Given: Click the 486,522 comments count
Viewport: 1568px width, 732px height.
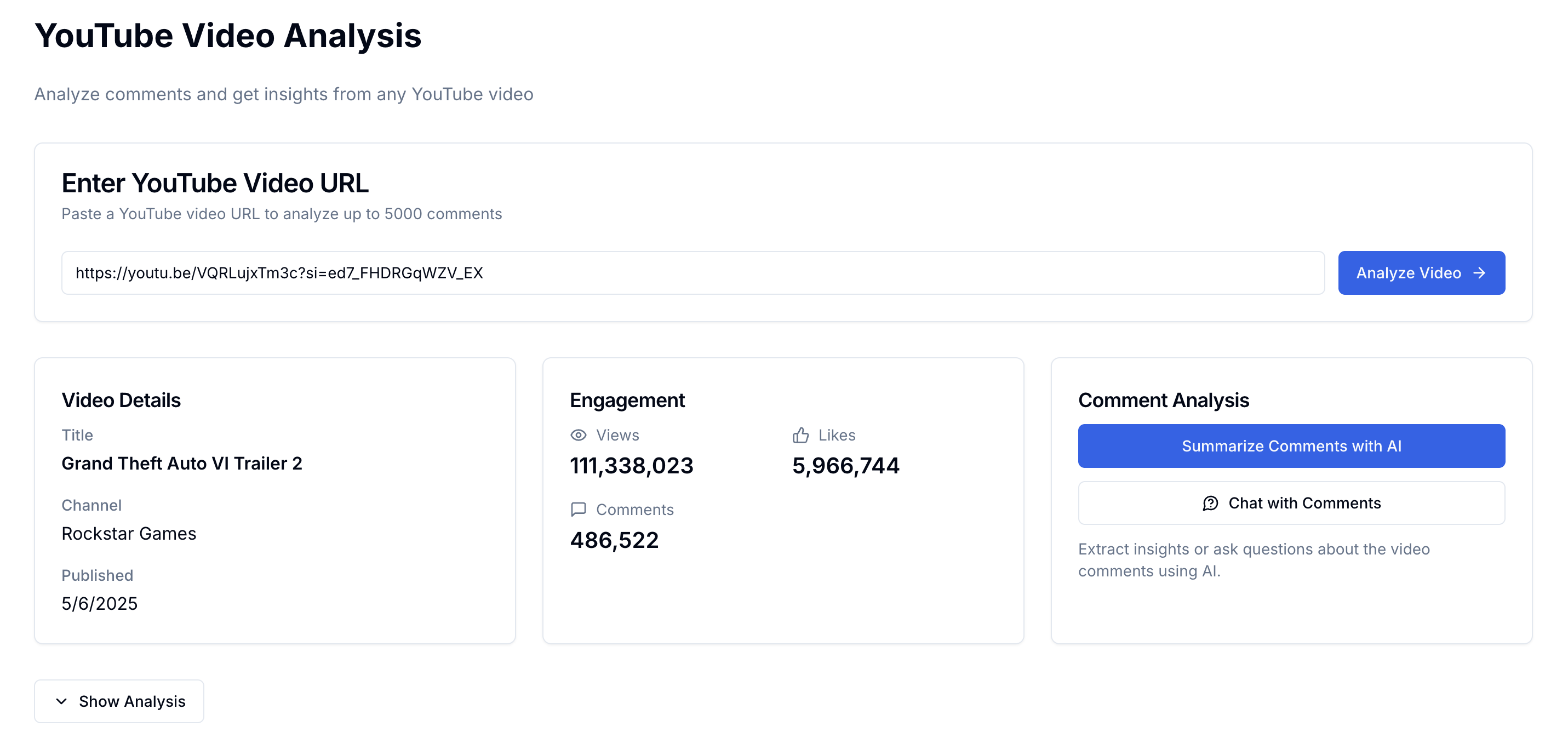Looking at the screenshot, I should [614, 540].
